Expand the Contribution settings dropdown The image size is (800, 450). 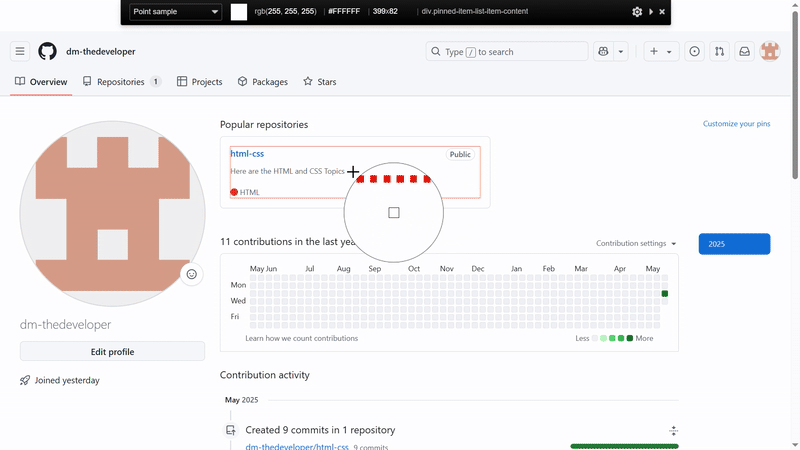pyautogui.click(x=636, y=243)
